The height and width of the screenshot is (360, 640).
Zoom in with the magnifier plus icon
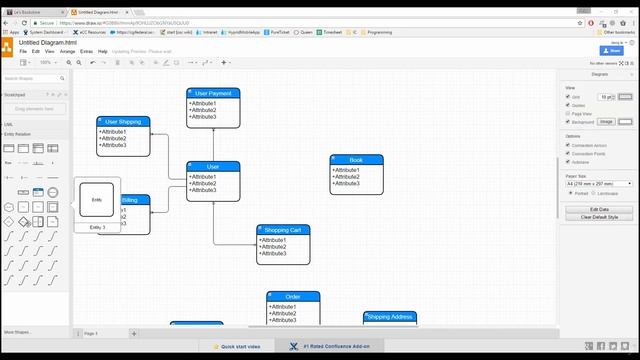(x=69, y=62)
